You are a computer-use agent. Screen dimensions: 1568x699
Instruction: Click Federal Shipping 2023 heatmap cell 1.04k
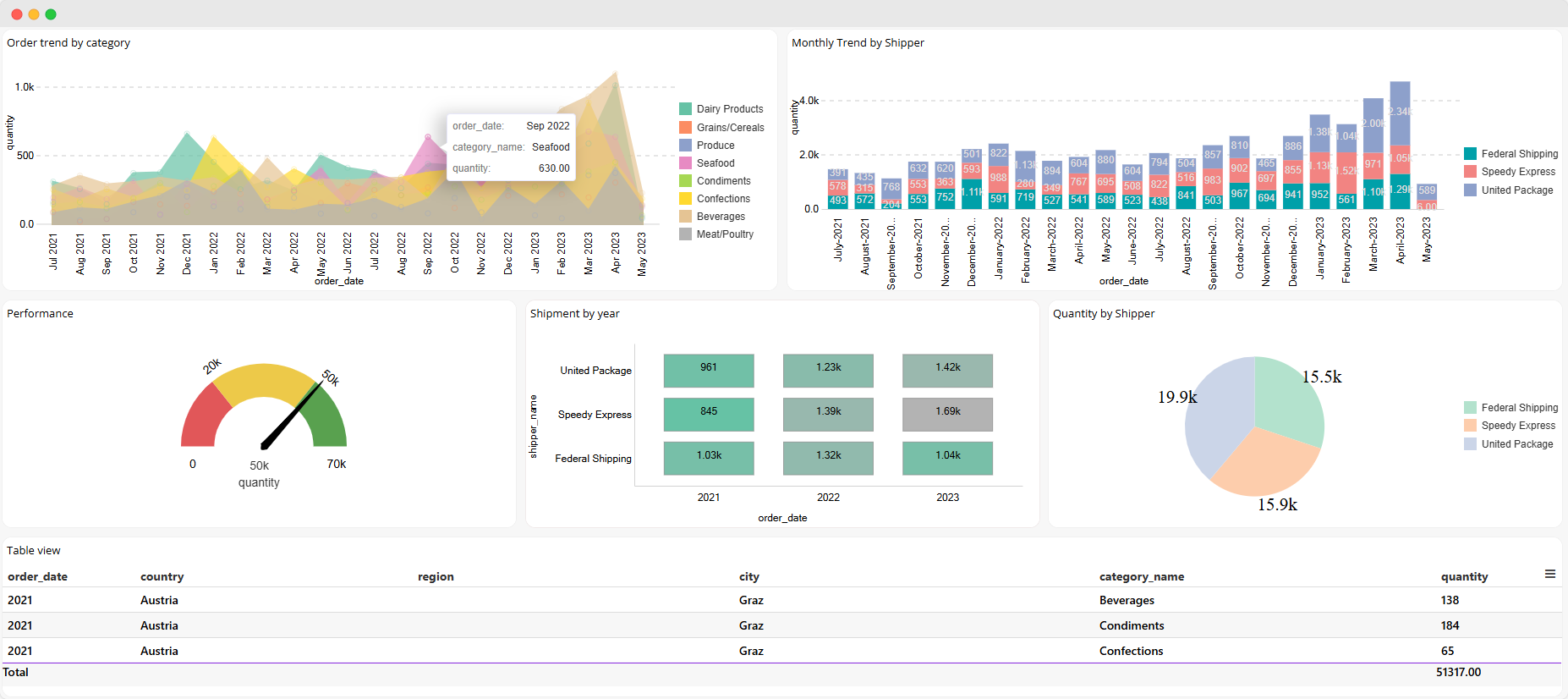[947, 459]
